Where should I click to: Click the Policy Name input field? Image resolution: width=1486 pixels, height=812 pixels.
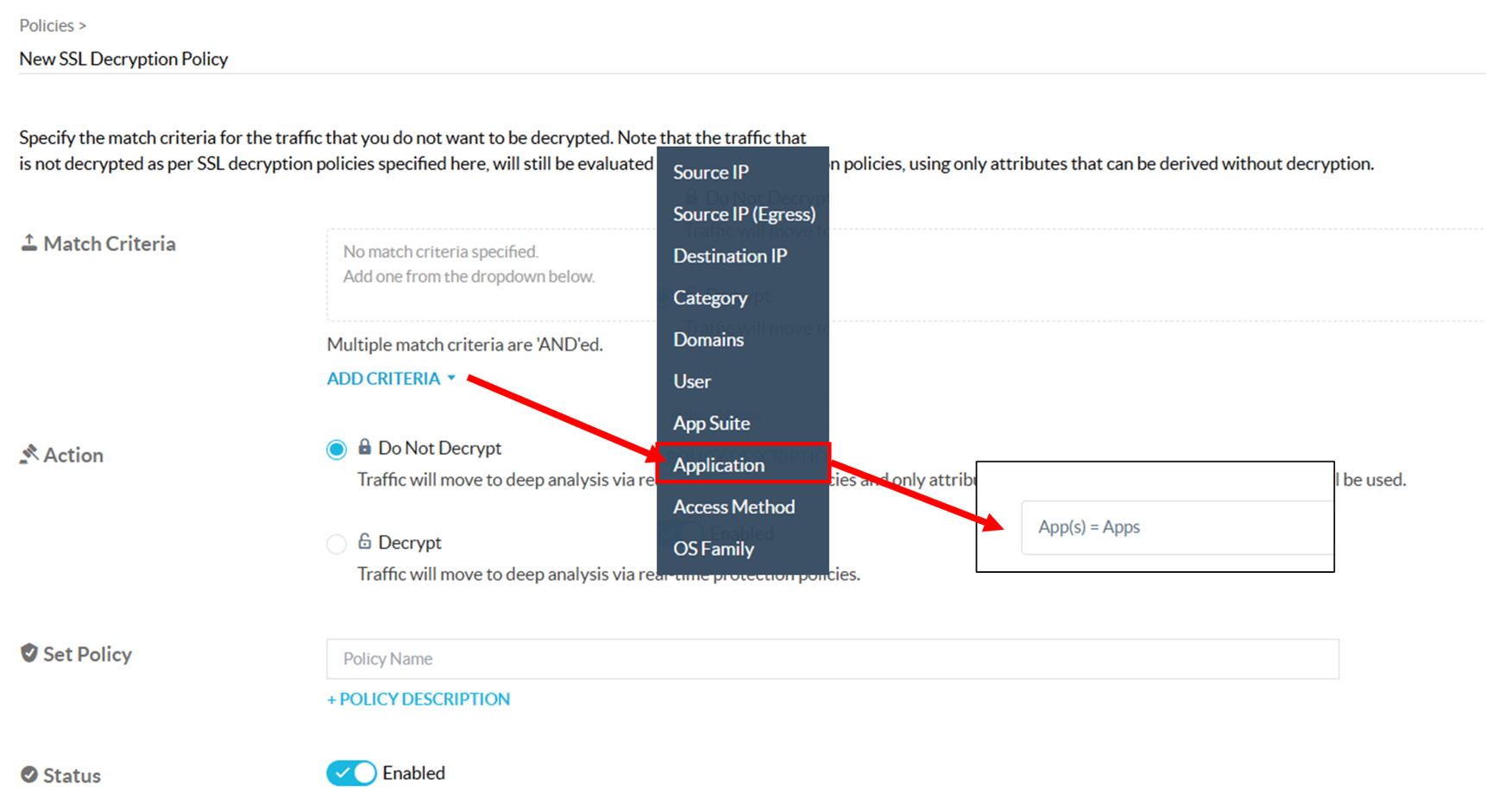click(832, 659)
